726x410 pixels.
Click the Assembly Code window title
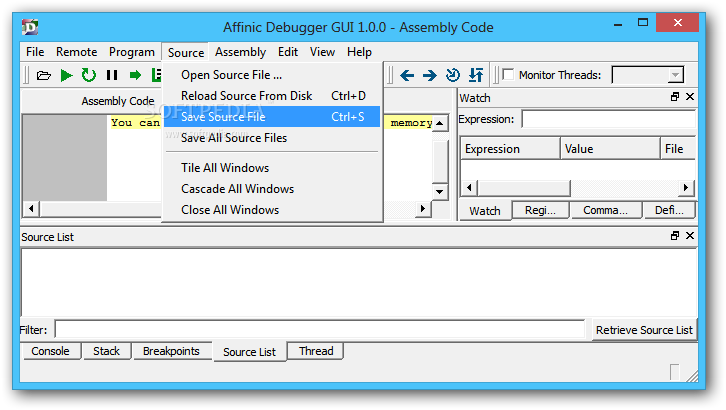coord(118,101)
